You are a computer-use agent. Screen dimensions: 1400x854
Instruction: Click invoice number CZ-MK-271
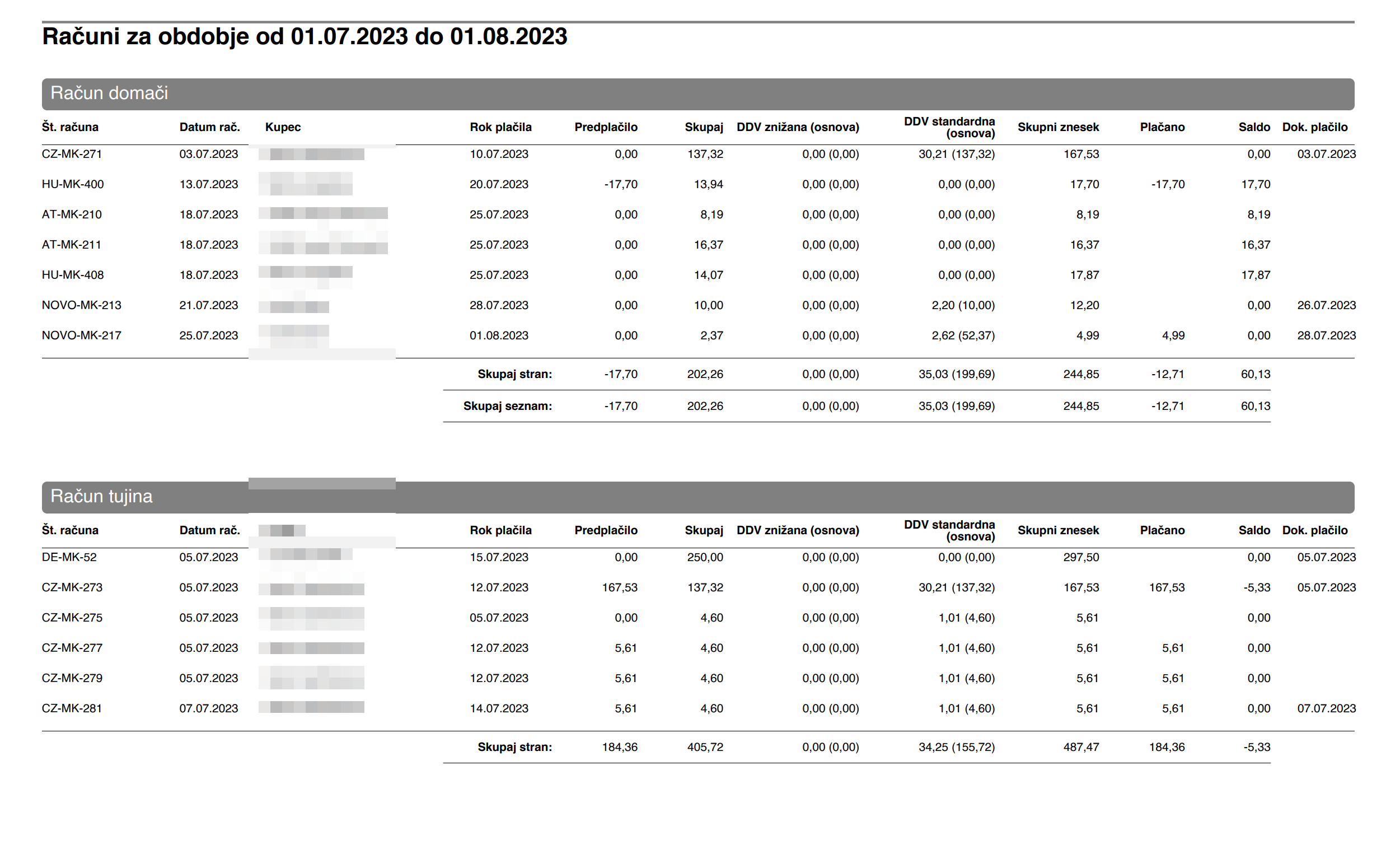click(x=72, y=154)
